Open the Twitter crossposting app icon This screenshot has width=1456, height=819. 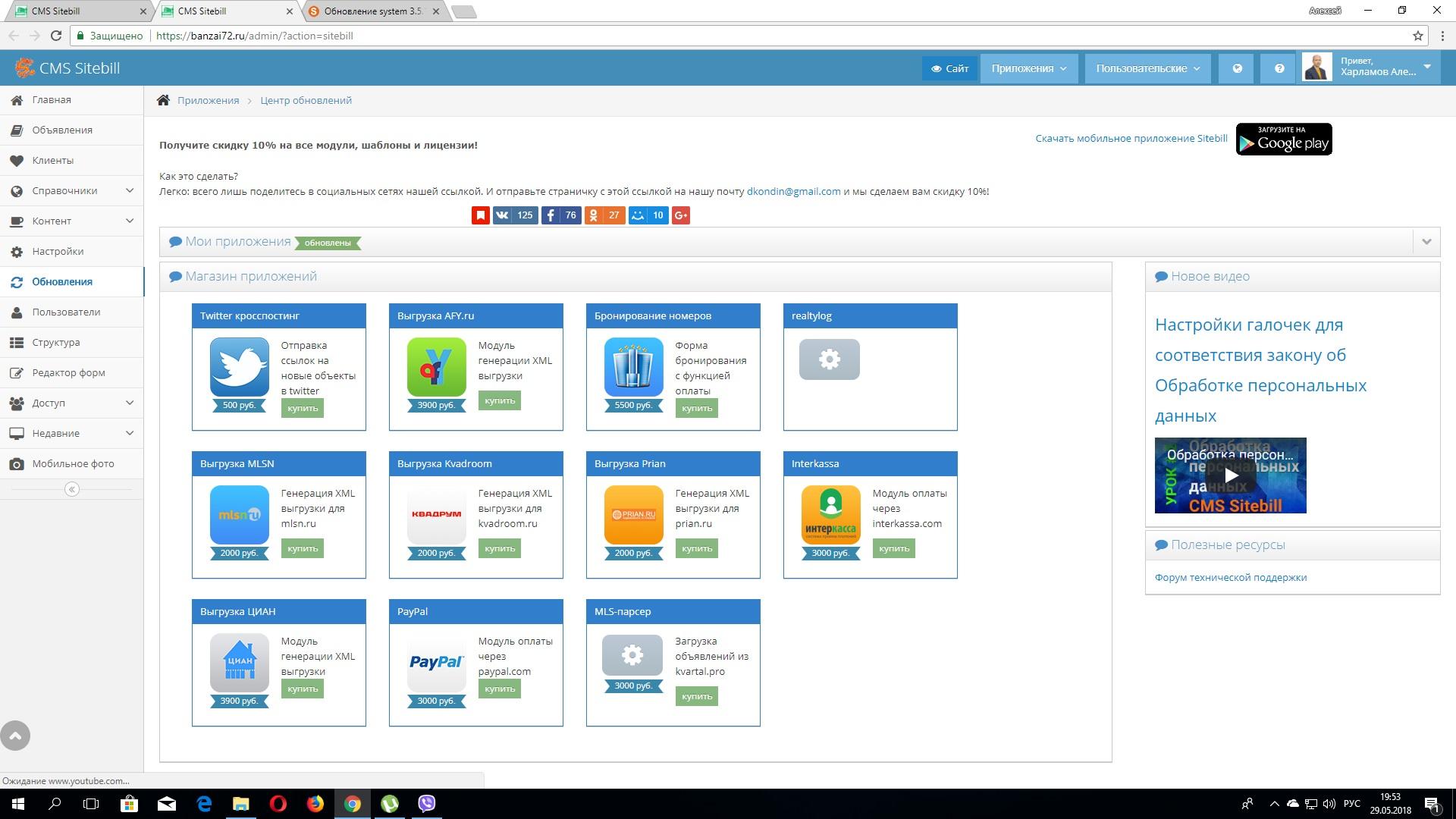(240, 367)
